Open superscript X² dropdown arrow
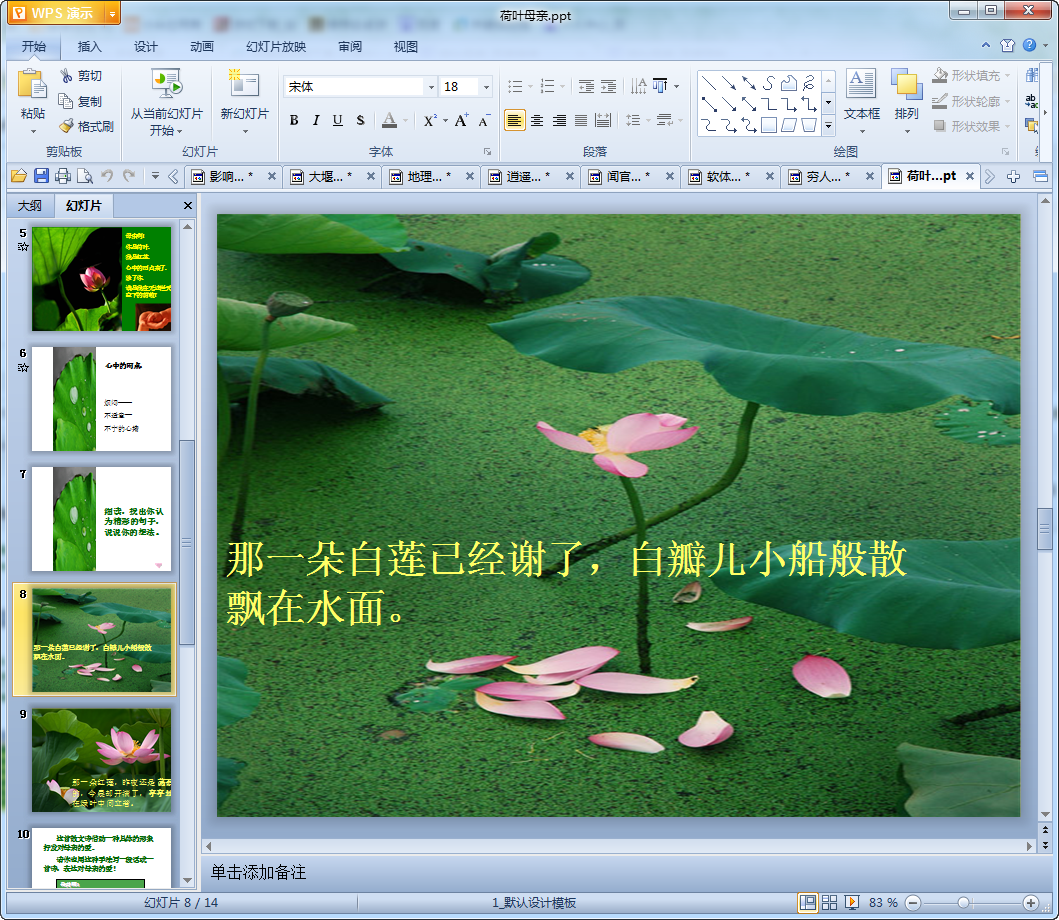Viewport: 1059px width, 920px height. click(445, 121)
